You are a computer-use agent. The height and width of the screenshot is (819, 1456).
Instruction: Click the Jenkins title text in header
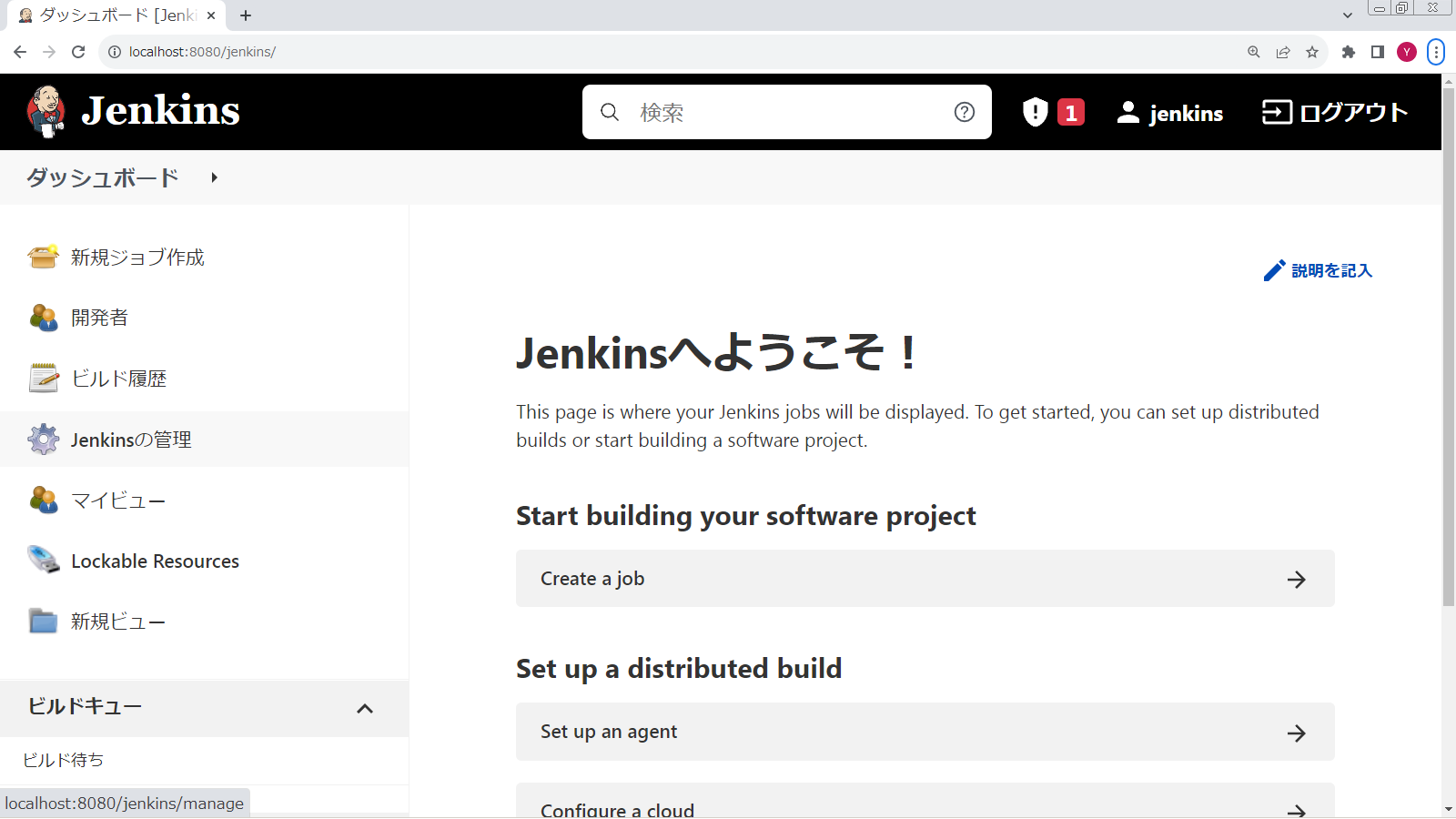coord(161,111)
